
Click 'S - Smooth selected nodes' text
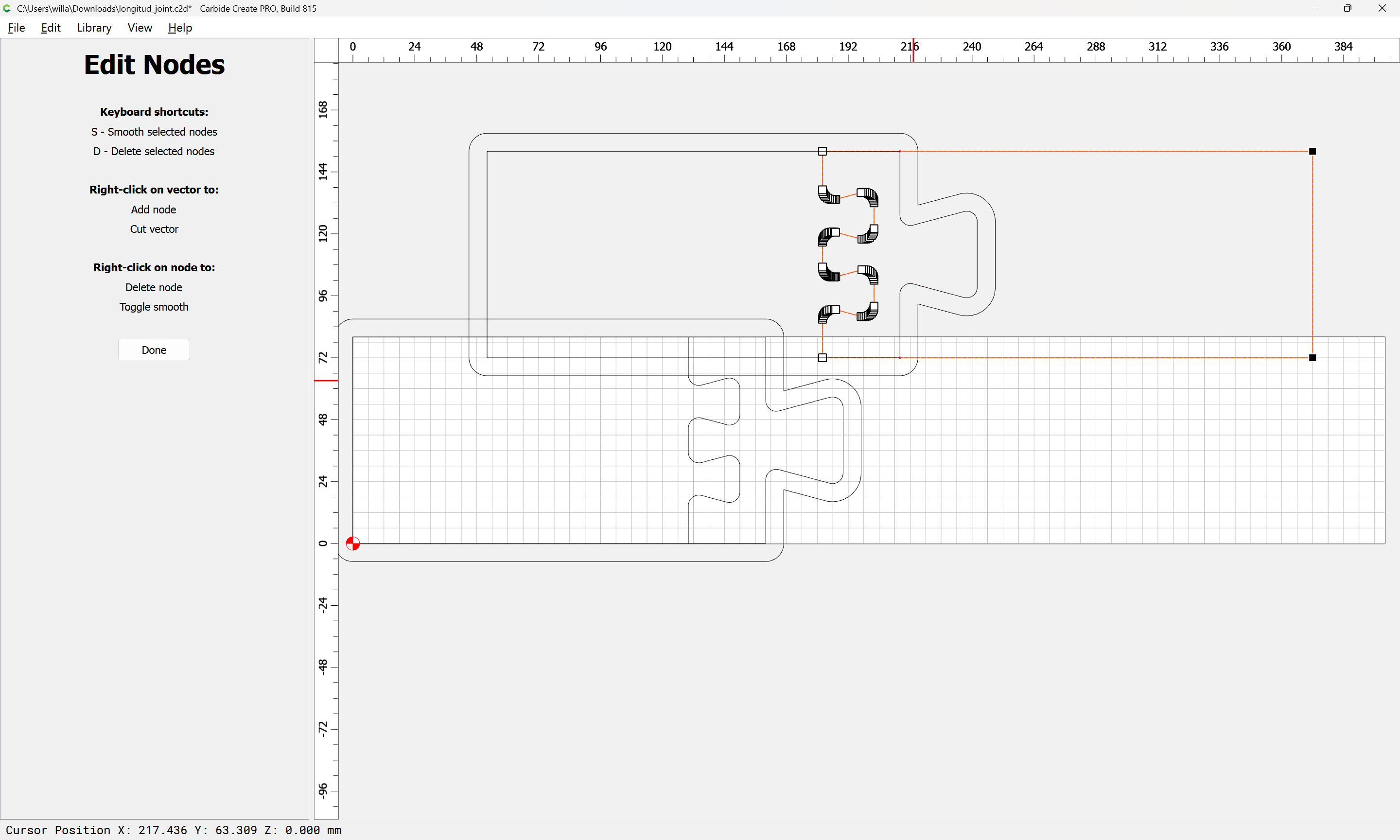pos(154,132)
